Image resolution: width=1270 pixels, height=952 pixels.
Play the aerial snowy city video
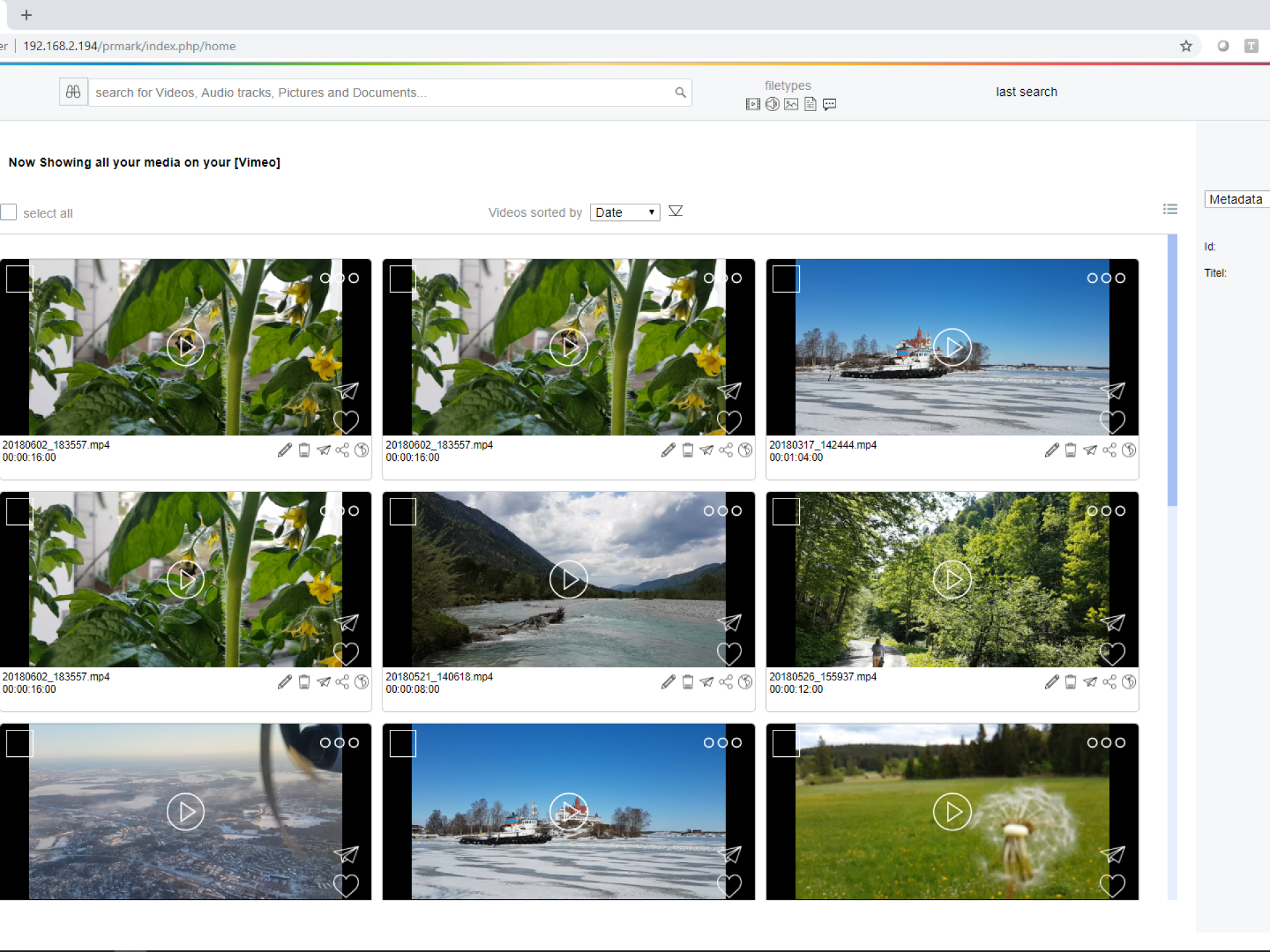185,812
